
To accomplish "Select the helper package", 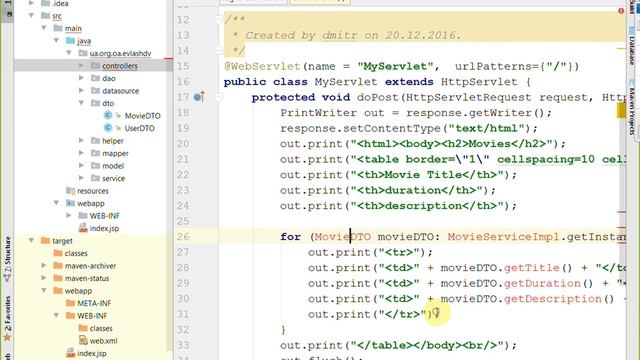I will point(113,141).
